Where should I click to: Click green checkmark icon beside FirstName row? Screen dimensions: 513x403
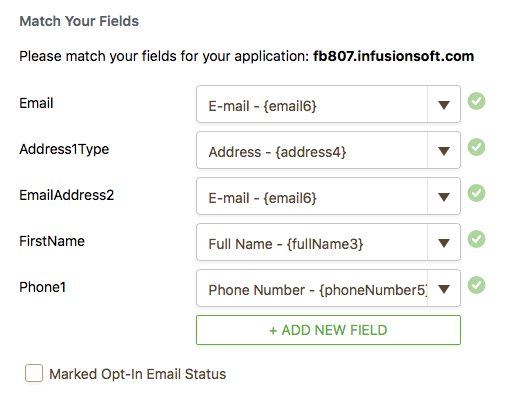point(476,239)
